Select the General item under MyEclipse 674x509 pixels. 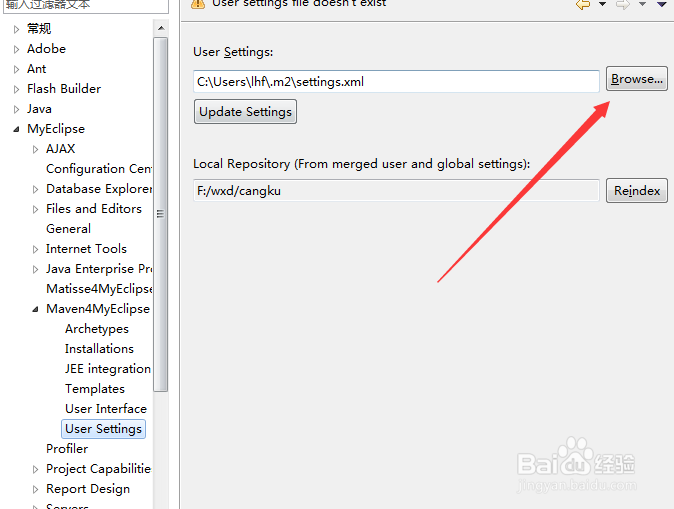(68, 229)
